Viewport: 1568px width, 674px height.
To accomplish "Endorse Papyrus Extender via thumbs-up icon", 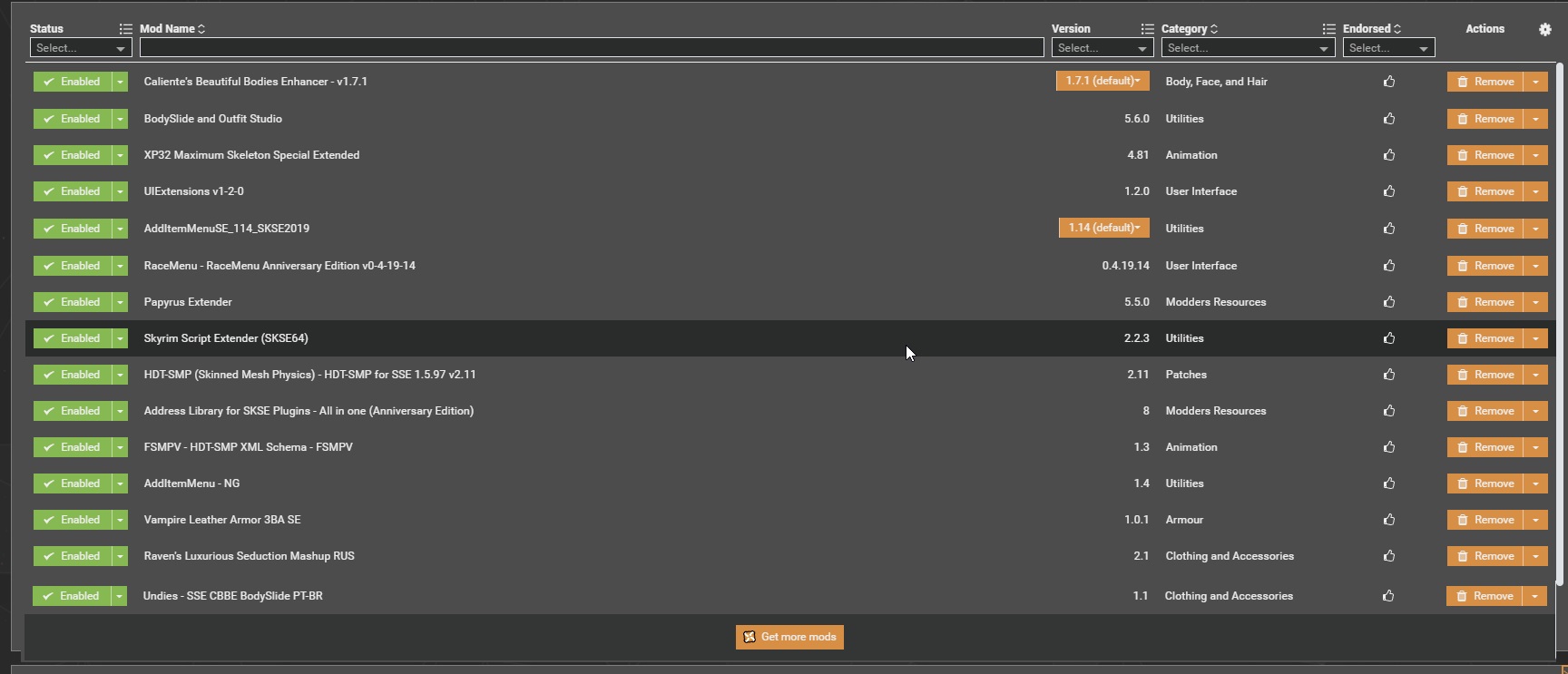I will (x=1388, y=302).
